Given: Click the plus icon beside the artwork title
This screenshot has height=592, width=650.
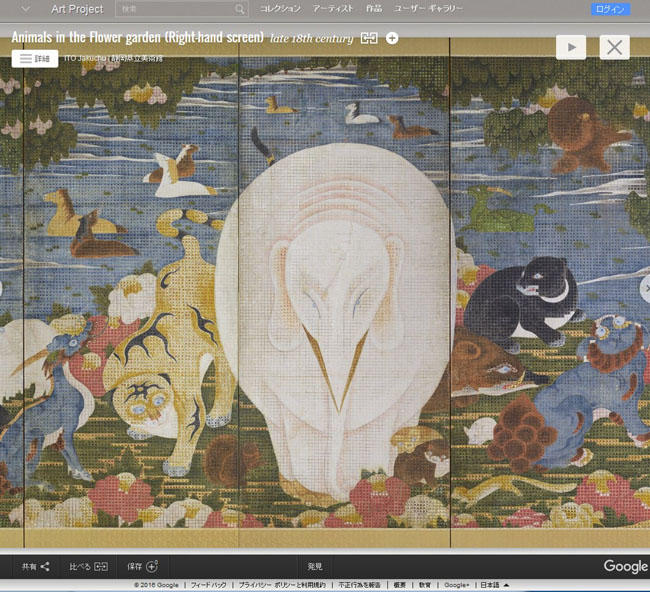Looking at the screenshot, I should 392,38.
